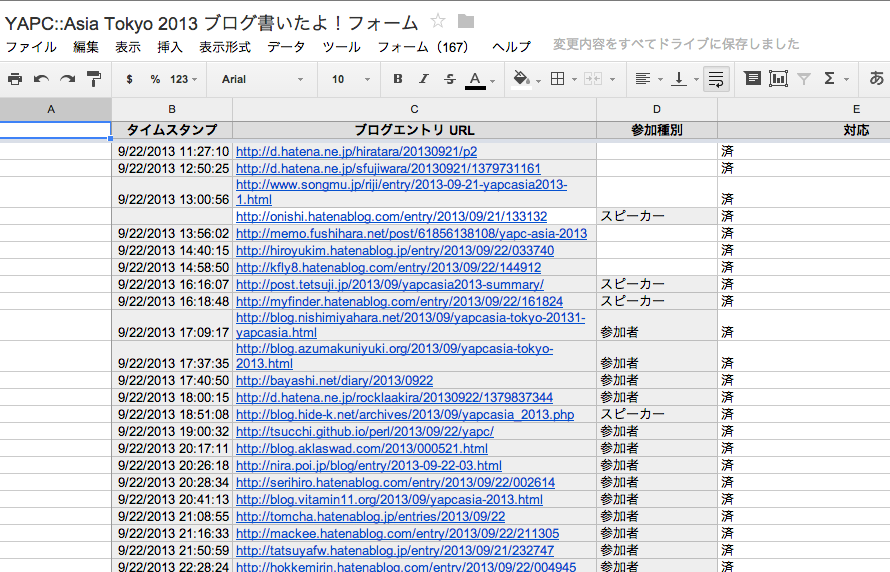Open the Arial font family dropdown
The image size is (890, 572).
point(262,79)
